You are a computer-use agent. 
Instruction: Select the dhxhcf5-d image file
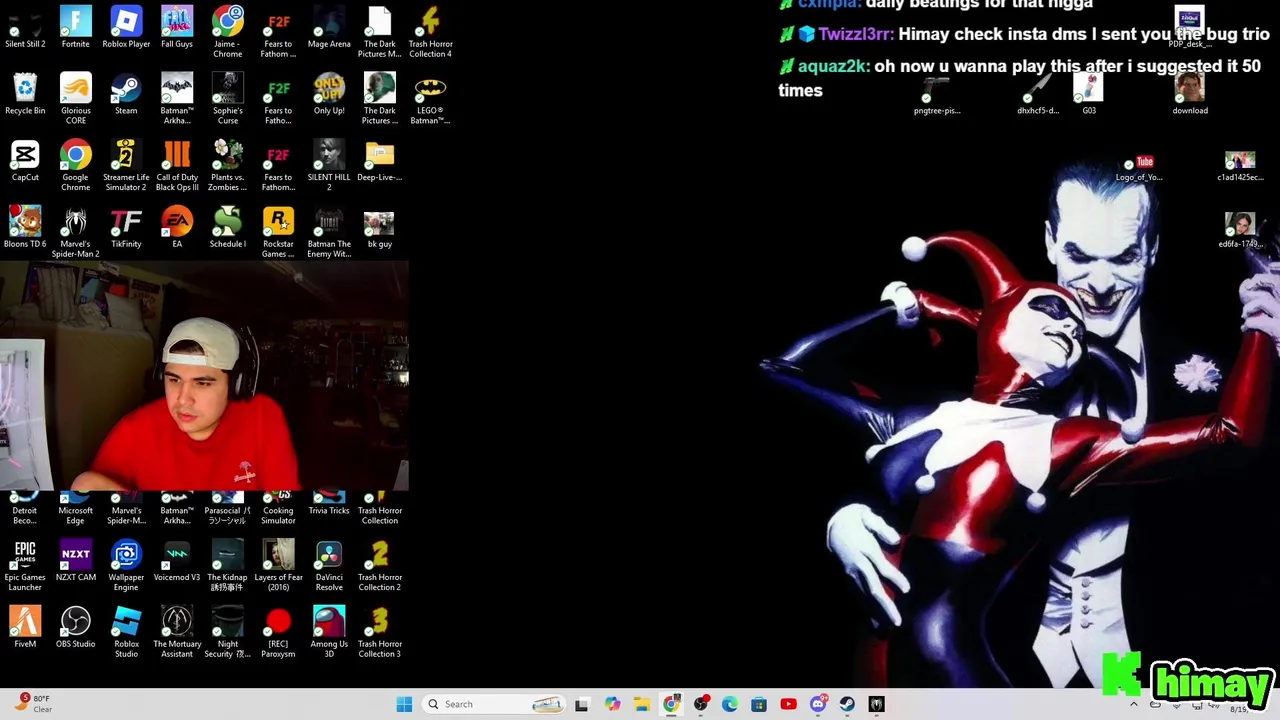pyautogui.click(x=1038, y=95)
